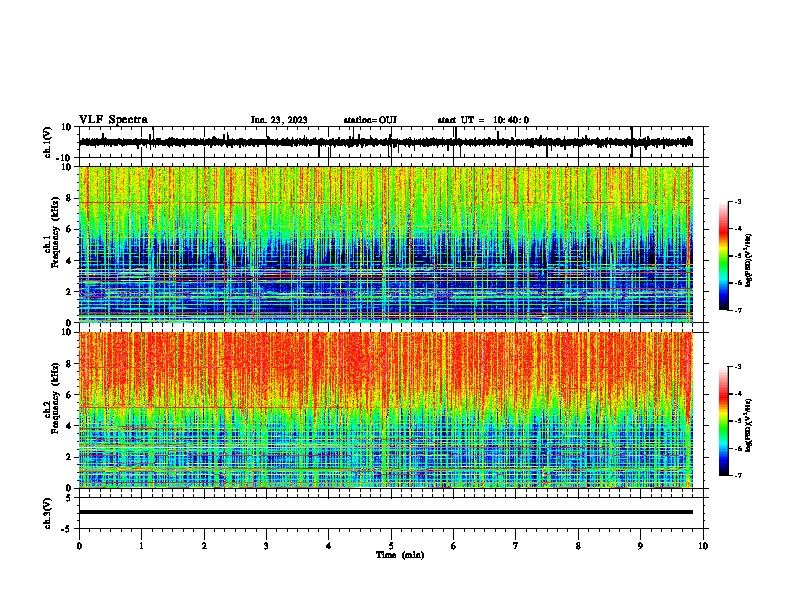Click the '1' tick on the time axis
This screenshot has width=792, height=612.
click(x=141, y=546)
